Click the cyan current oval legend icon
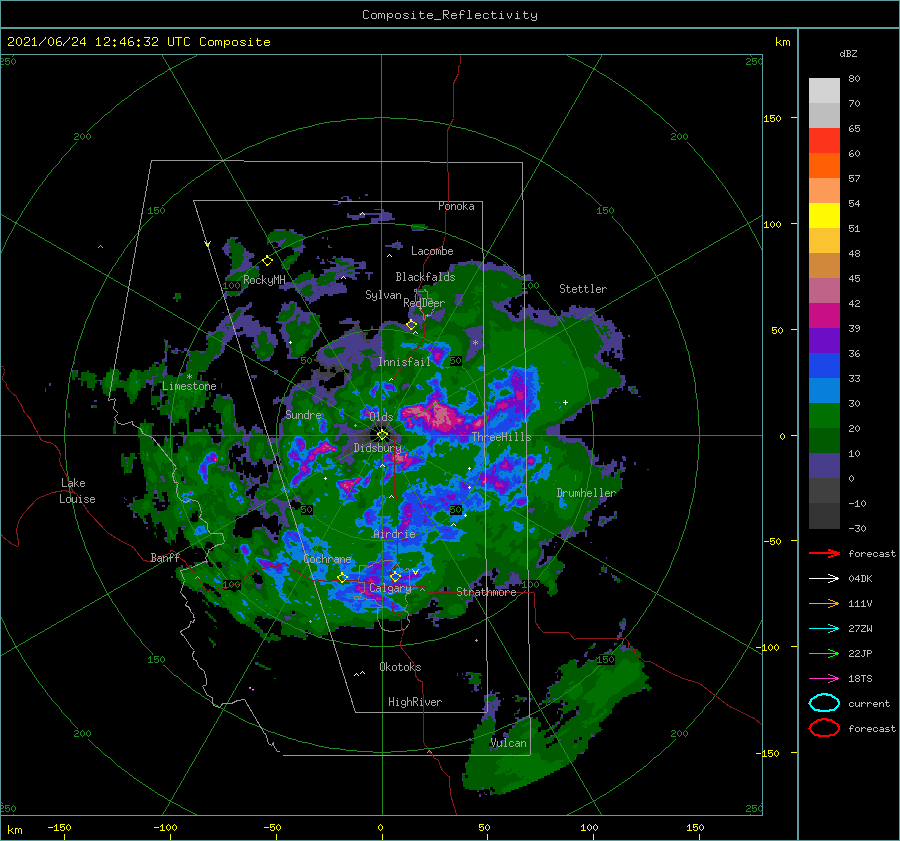 click(x=824, y=703)
